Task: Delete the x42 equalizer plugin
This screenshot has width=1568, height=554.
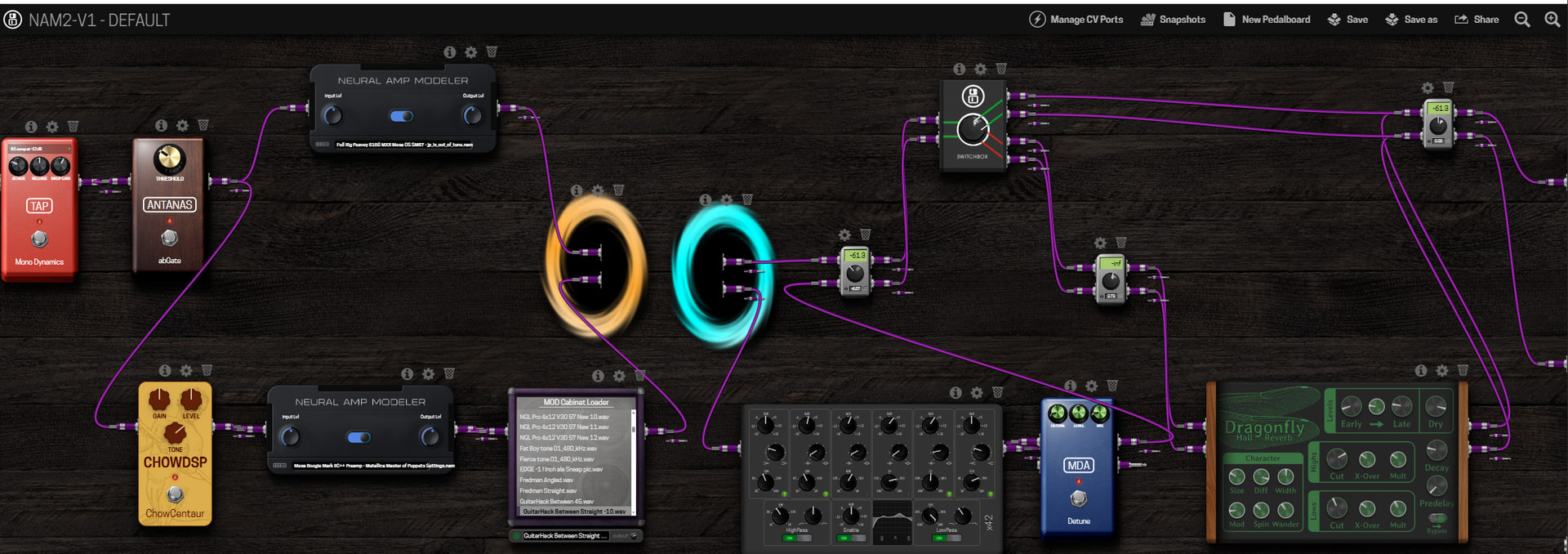Action: (997, 392)
